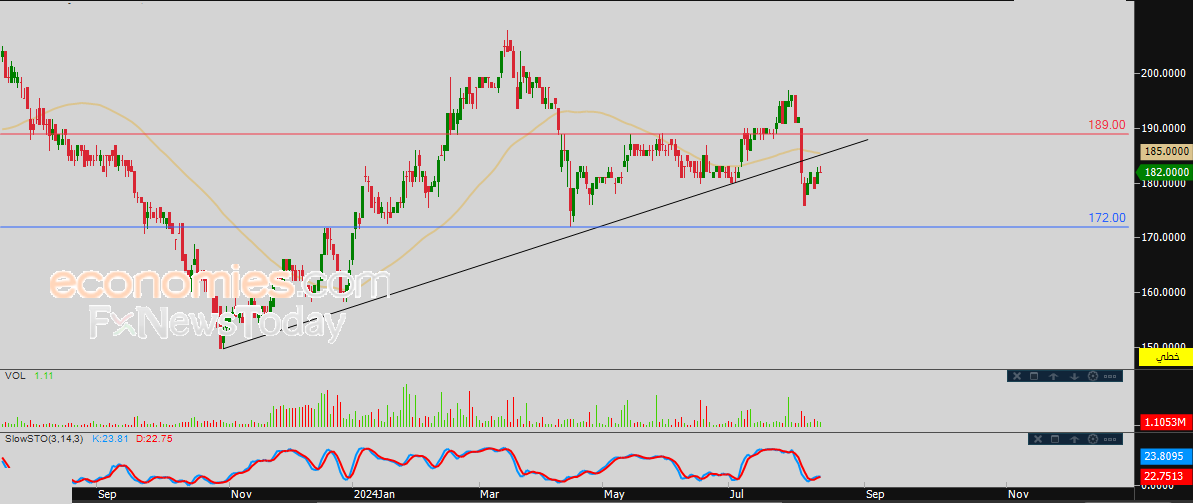Image resolution: width=1193 pixels, height=504 pixels.
Task: Close the SlowSTO indicator panel
Action: [x=1038, y=439]
